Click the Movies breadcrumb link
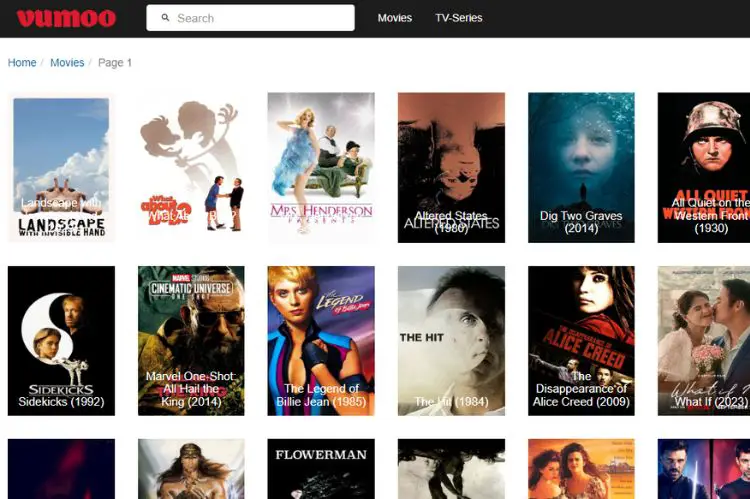Viewport: 750px width, 499px height. [x=67, y=63]
